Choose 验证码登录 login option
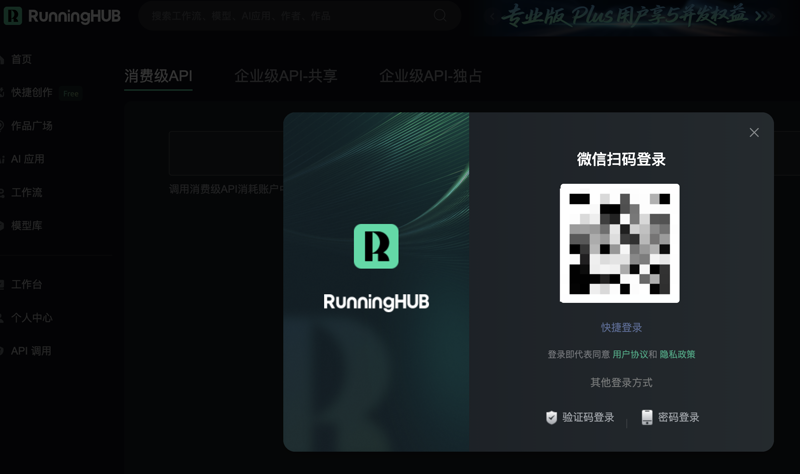The image size is (800, 474). point(580,417)
